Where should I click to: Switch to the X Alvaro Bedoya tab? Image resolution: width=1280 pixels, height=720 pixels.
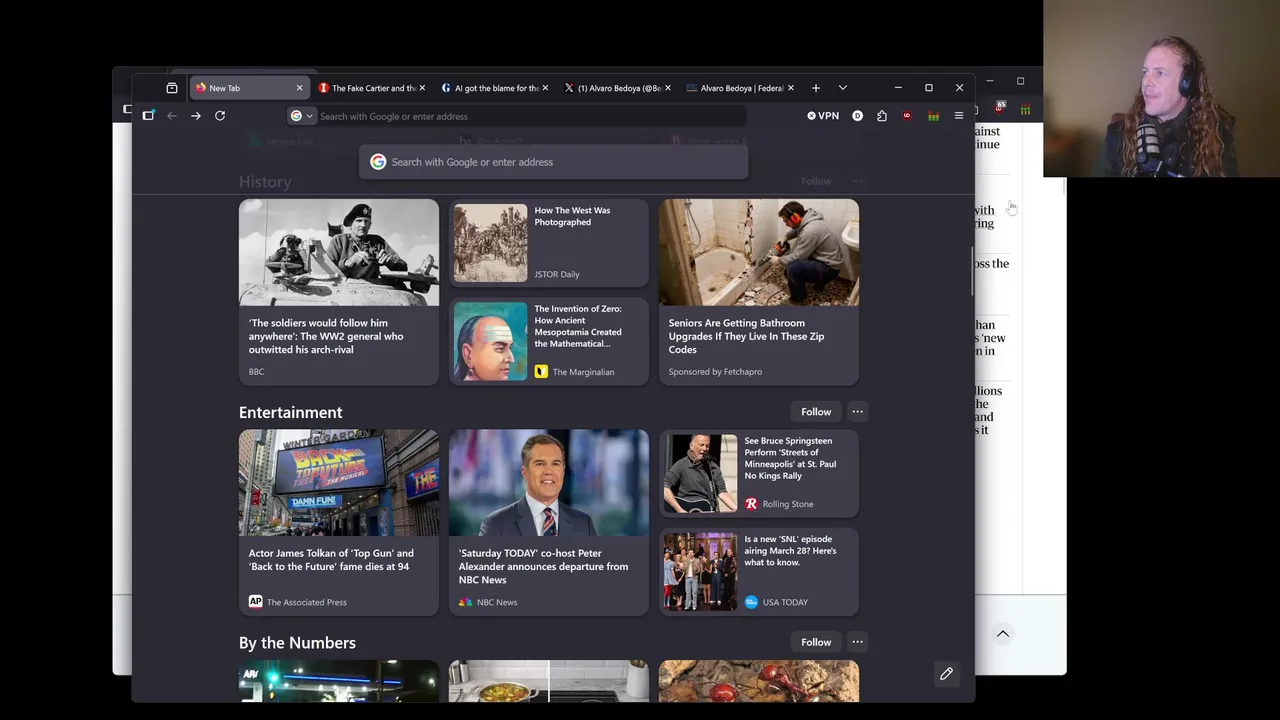pos(617,88)
